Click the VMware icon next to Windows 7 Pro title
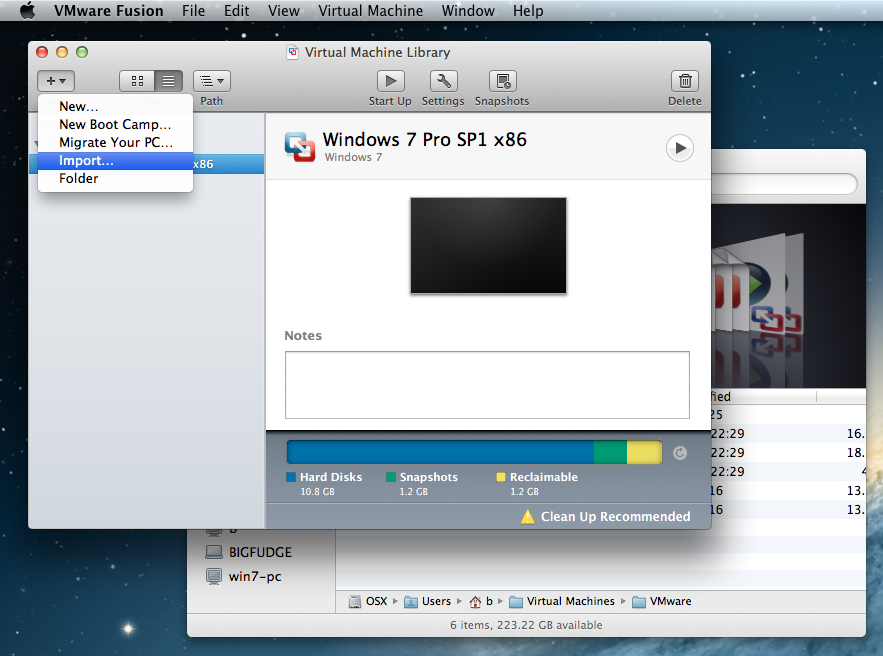The image size is (883, 656). pyautogui.click(x=300, y=147)
